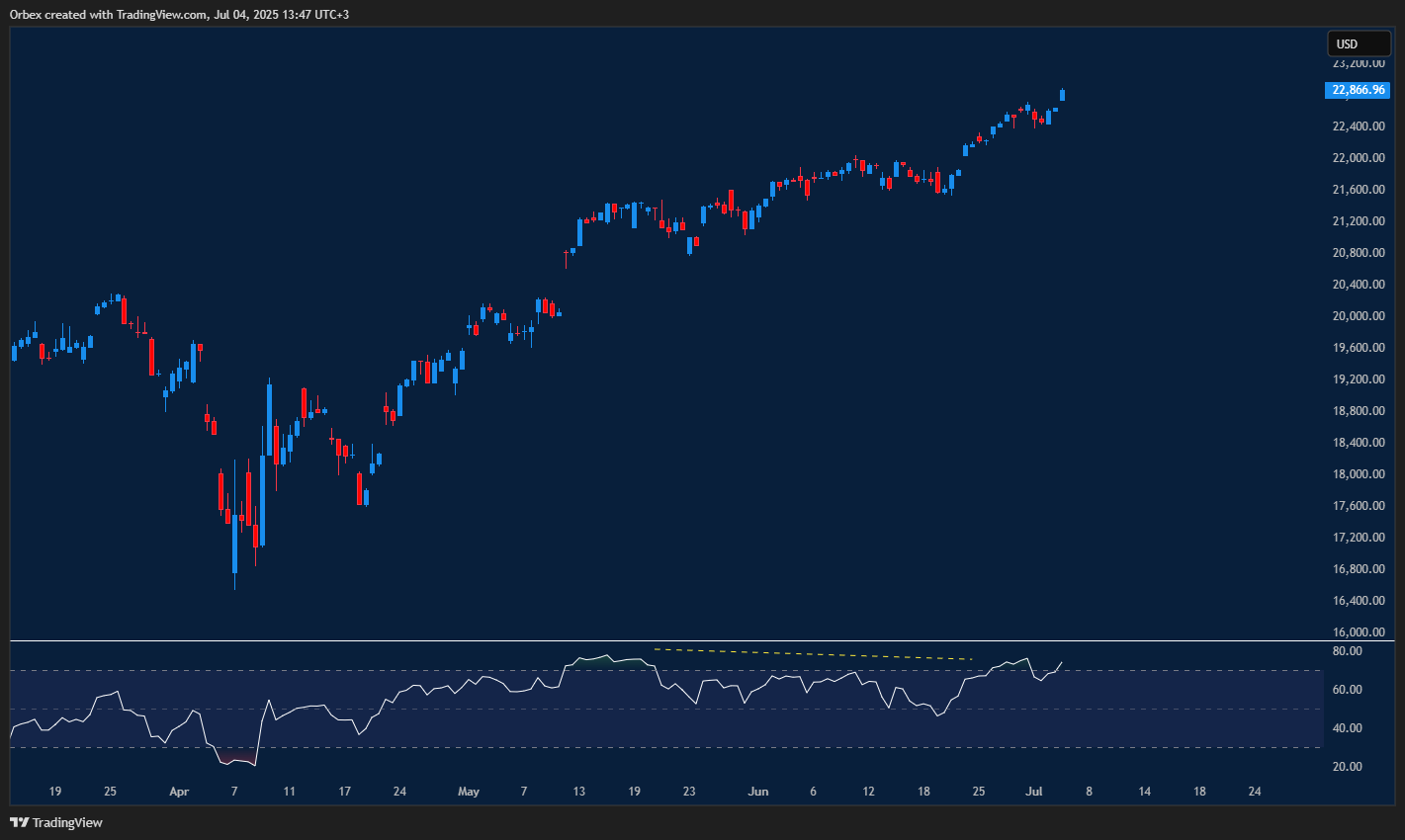Click the 60.00 label on RSI scale
This screenshot has width=1405, height=840.
point(1347,690)
